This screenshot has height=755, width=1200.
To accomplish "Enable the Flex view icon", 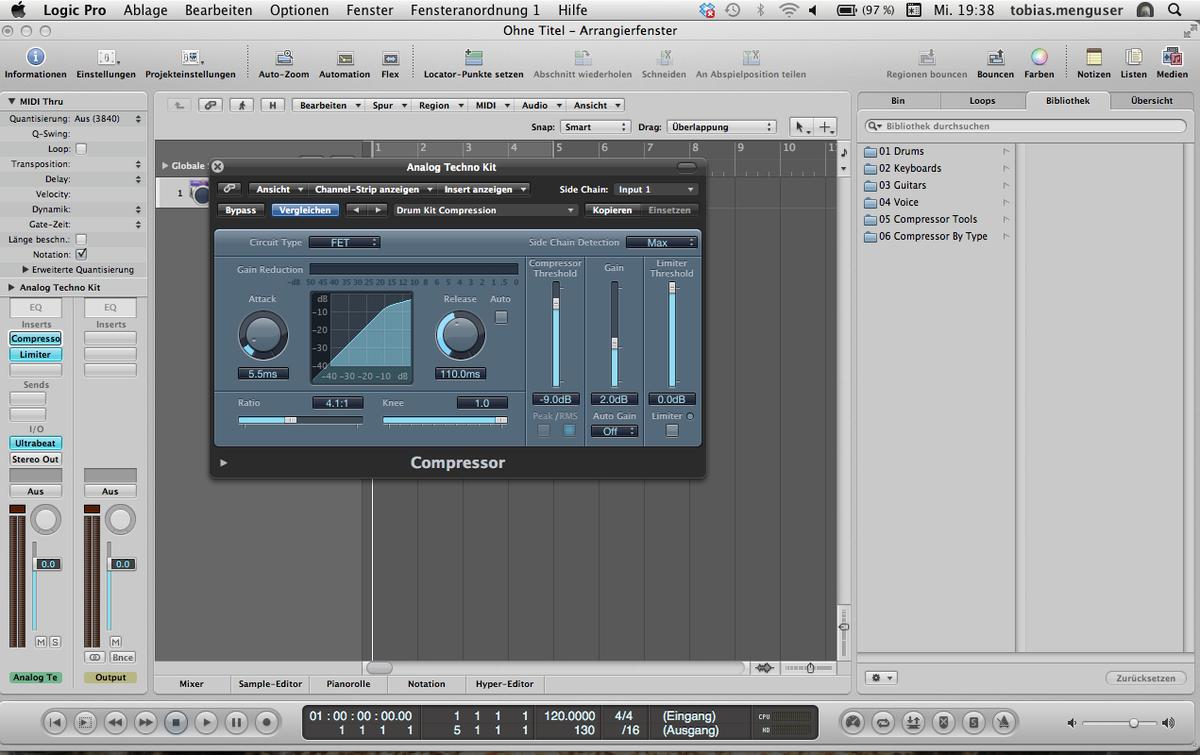I will point(390,58).
